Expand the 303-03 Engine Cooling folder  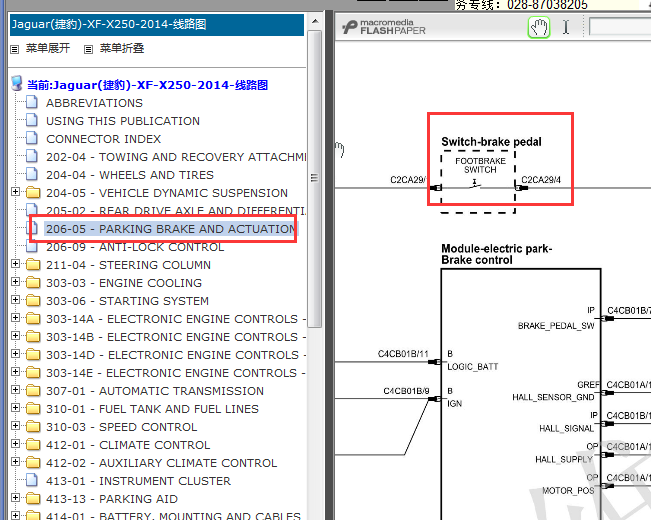pyautogui.click(x=15, y=282)
